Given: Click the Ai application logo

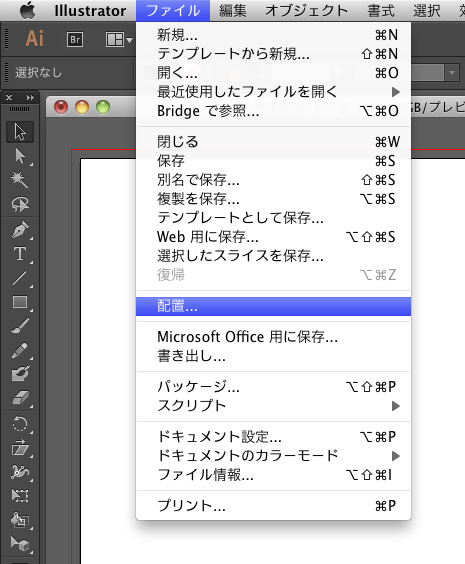Looking at the screenshot, I should (x=35, y=38).
